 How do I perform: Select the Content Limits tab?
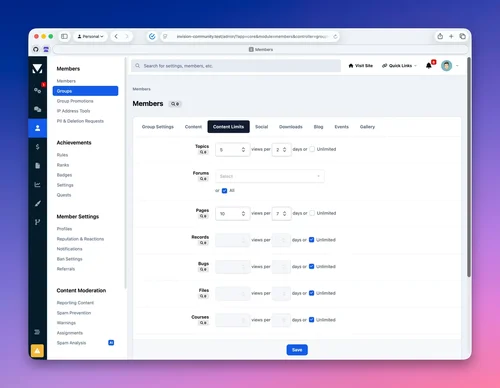click(x=228, y=127)
